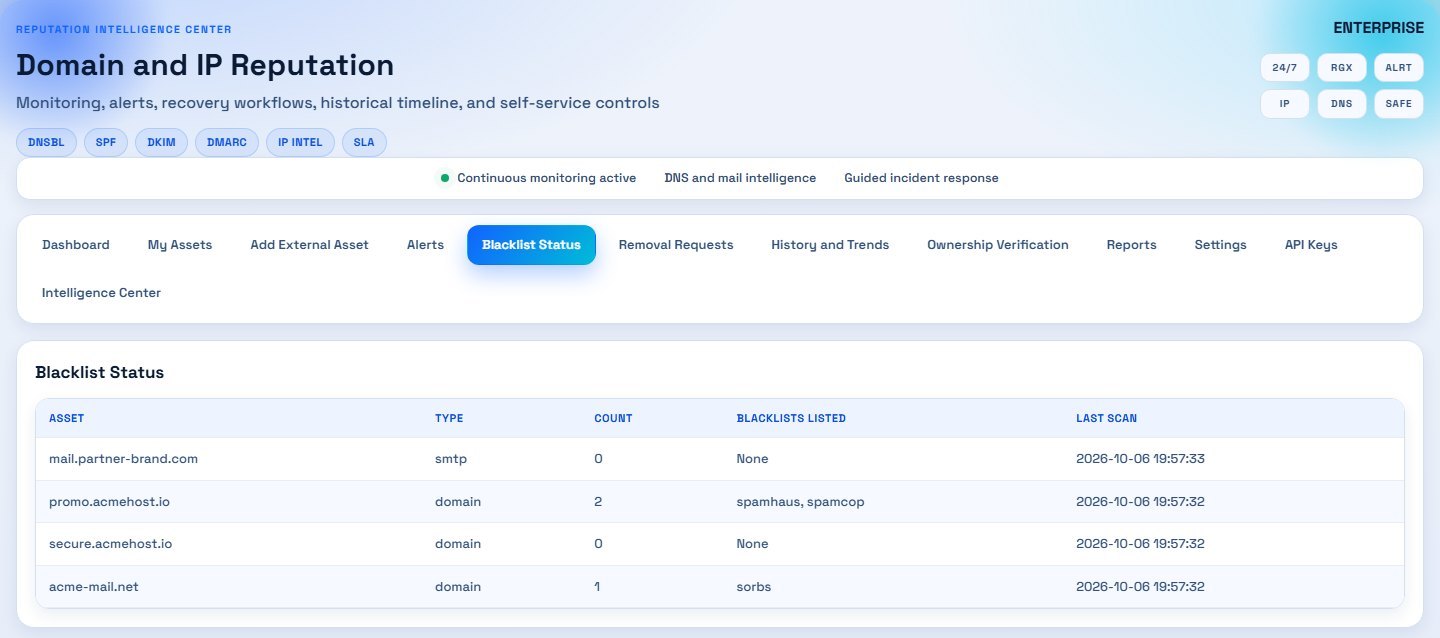Click the ENTERPRISE plan label
1440x638 pixels.
click(1378, 28)
